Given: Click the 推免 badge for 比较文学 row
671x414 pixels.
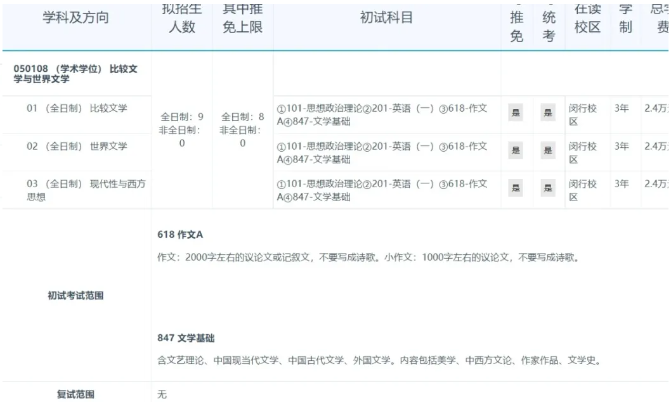Looking at the screenshot, I should pyautogui.click(x=515, y=113).
